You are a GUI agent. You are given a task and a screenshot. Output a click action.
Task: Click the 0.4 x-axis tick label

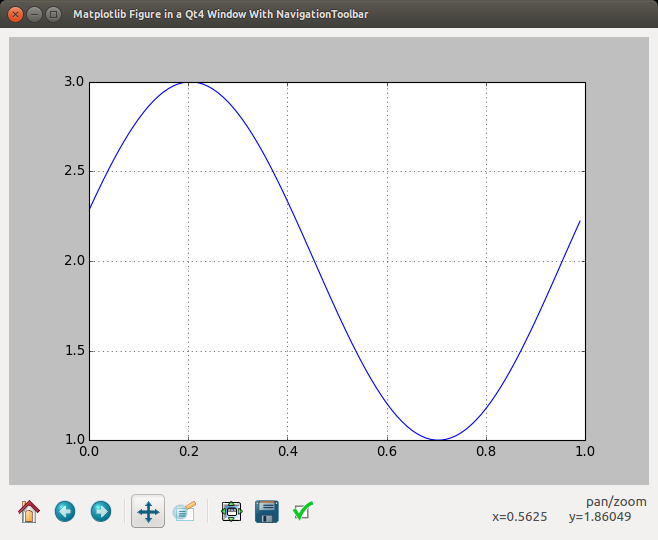(287, 451)
